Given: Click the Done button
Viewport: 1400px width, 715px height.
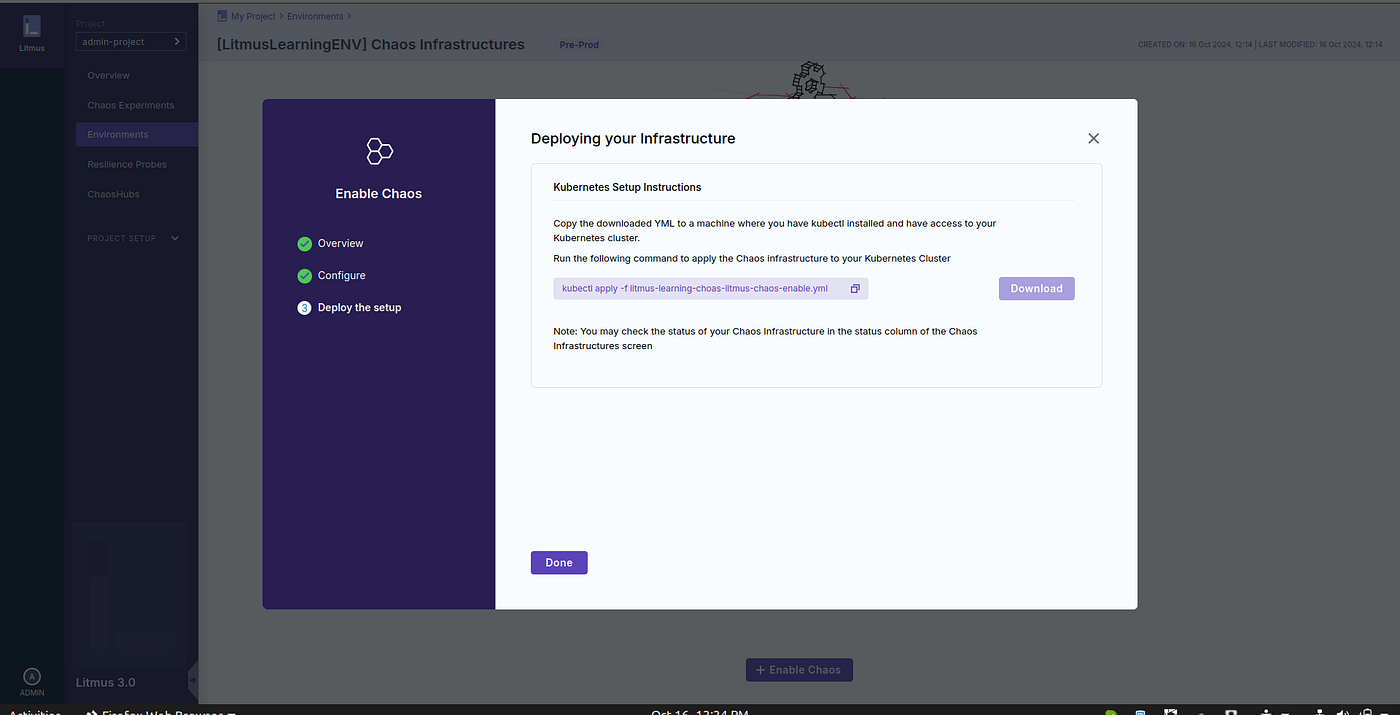Looking at the screenshot, I should click(559, 563).
